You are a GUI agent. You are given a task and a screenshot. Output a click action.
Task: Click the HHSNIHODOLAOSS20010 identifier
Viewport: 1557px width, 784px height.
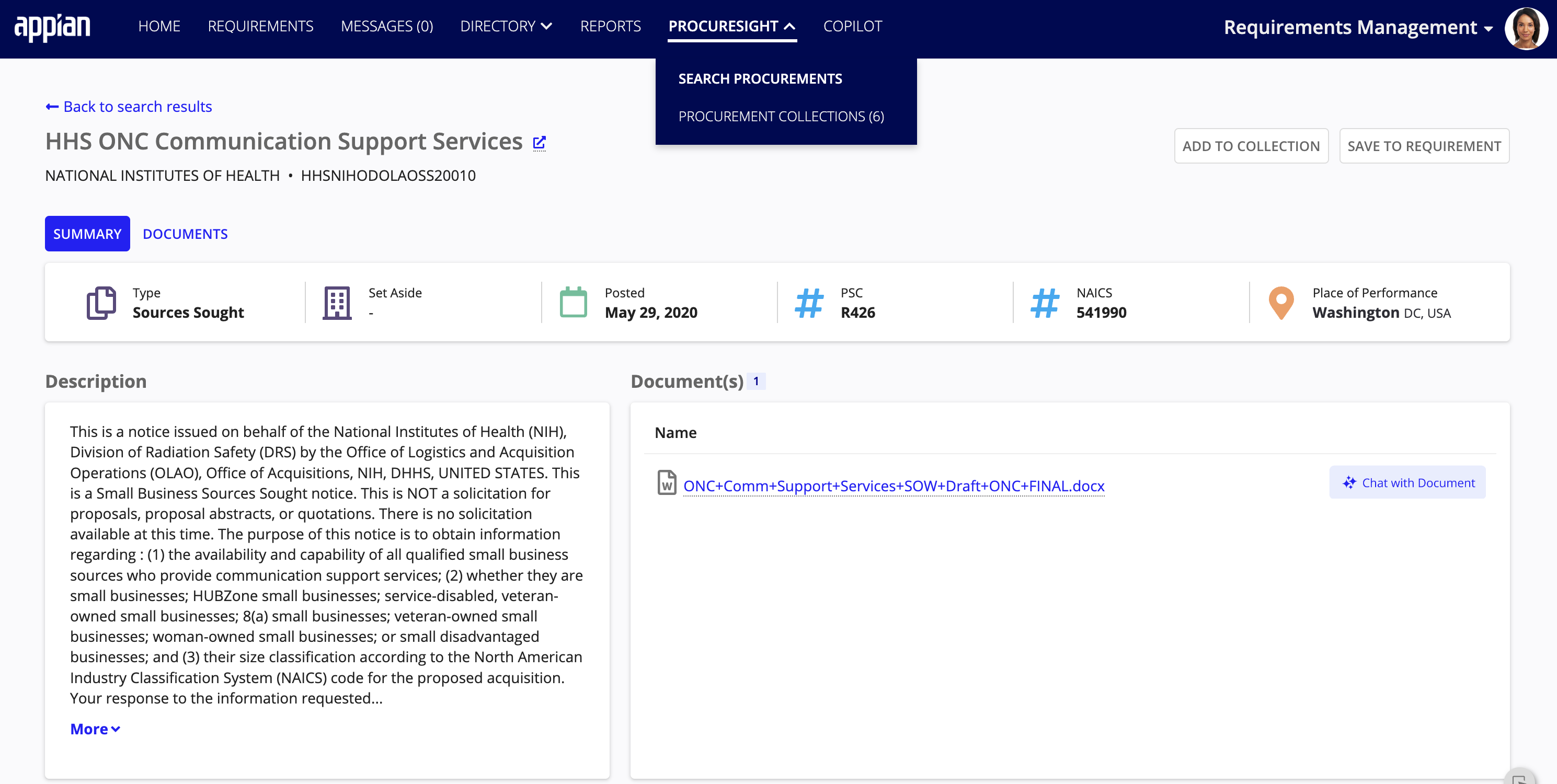tap(388, 176)
